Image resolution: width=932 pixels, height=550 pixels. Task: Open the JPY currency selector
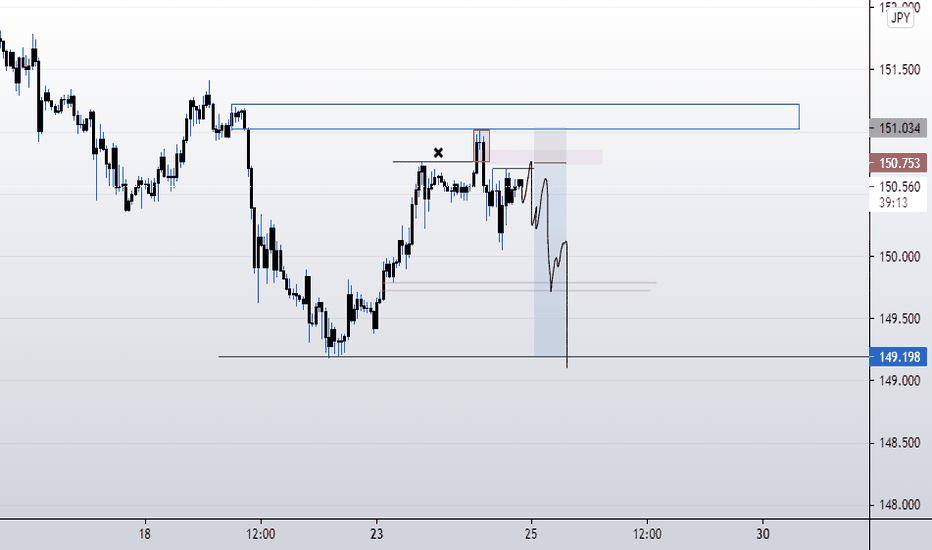[900, 17]
